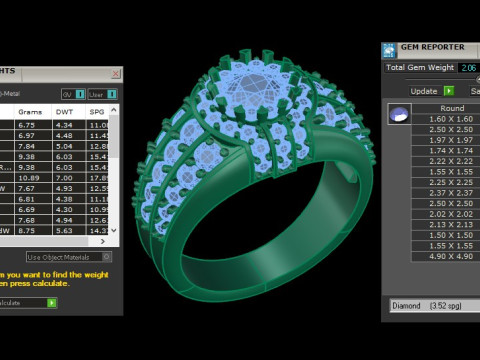
Task: Click the 5.04 DWT cell
Action: click(x=69, y=146)
